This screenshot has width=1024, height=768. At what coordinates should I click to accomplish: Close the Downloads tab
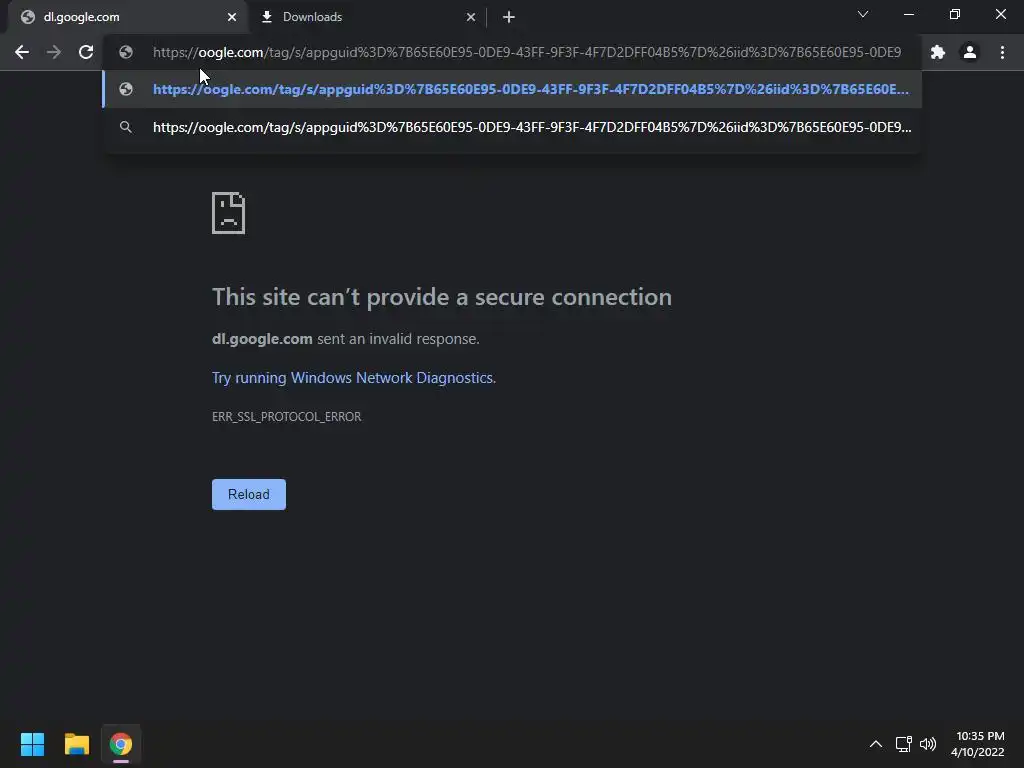[471, 17]
